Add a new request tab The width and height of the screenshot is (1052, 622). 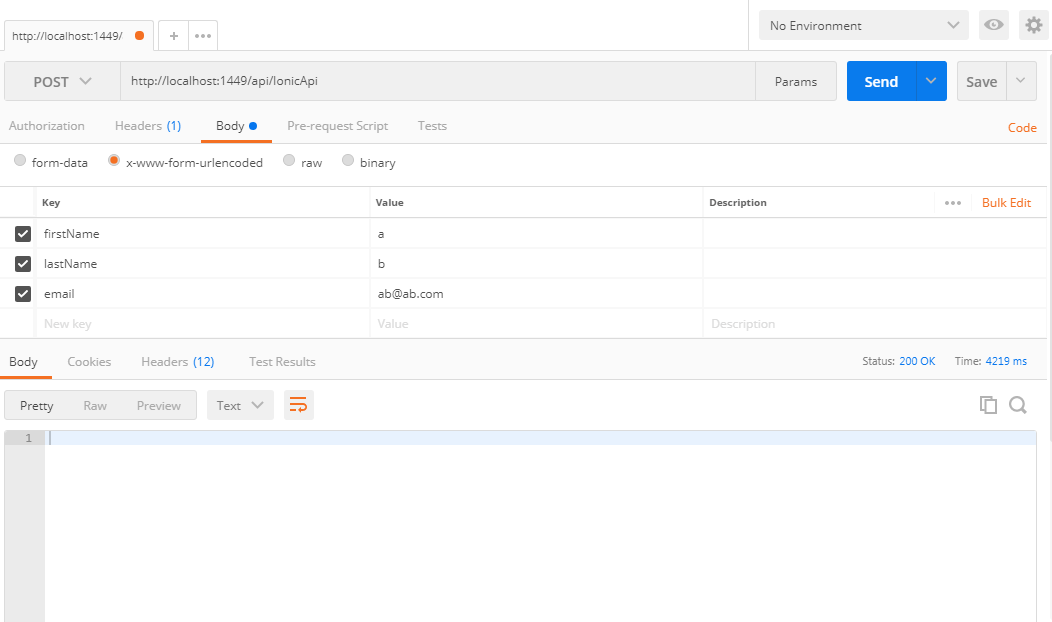click(x=173, y=35)
